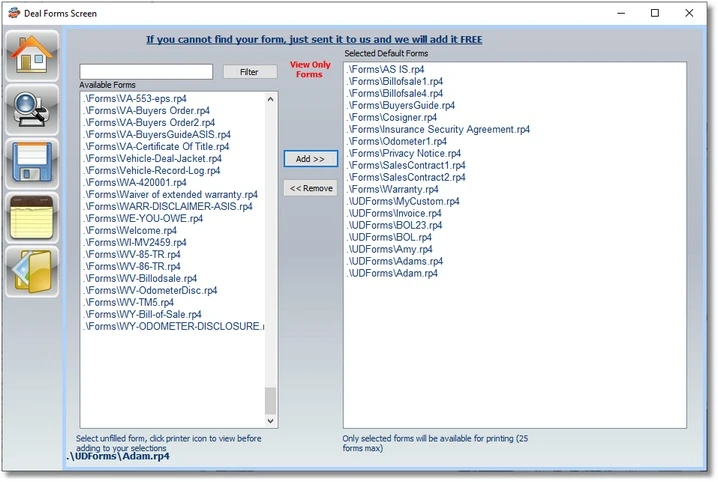Select .\Forms\Welcome.rp4
Screen dimensions: 718x482
[x=130, y=230]
